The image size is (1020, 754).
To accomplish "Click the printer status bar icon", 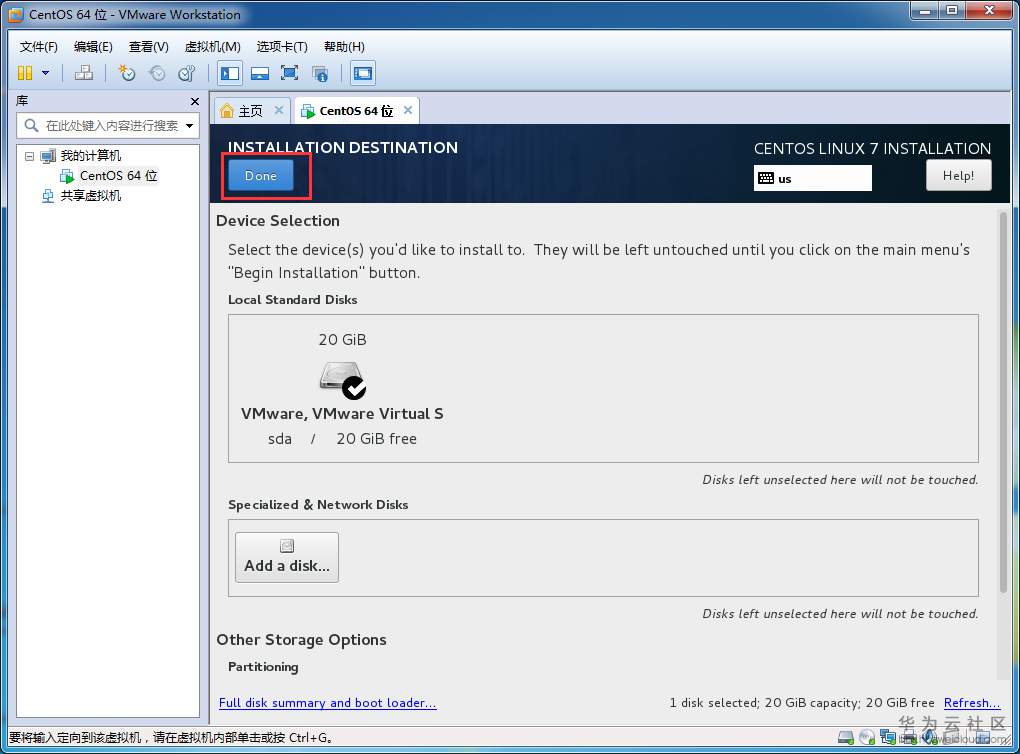I will [x=908, y=738].
